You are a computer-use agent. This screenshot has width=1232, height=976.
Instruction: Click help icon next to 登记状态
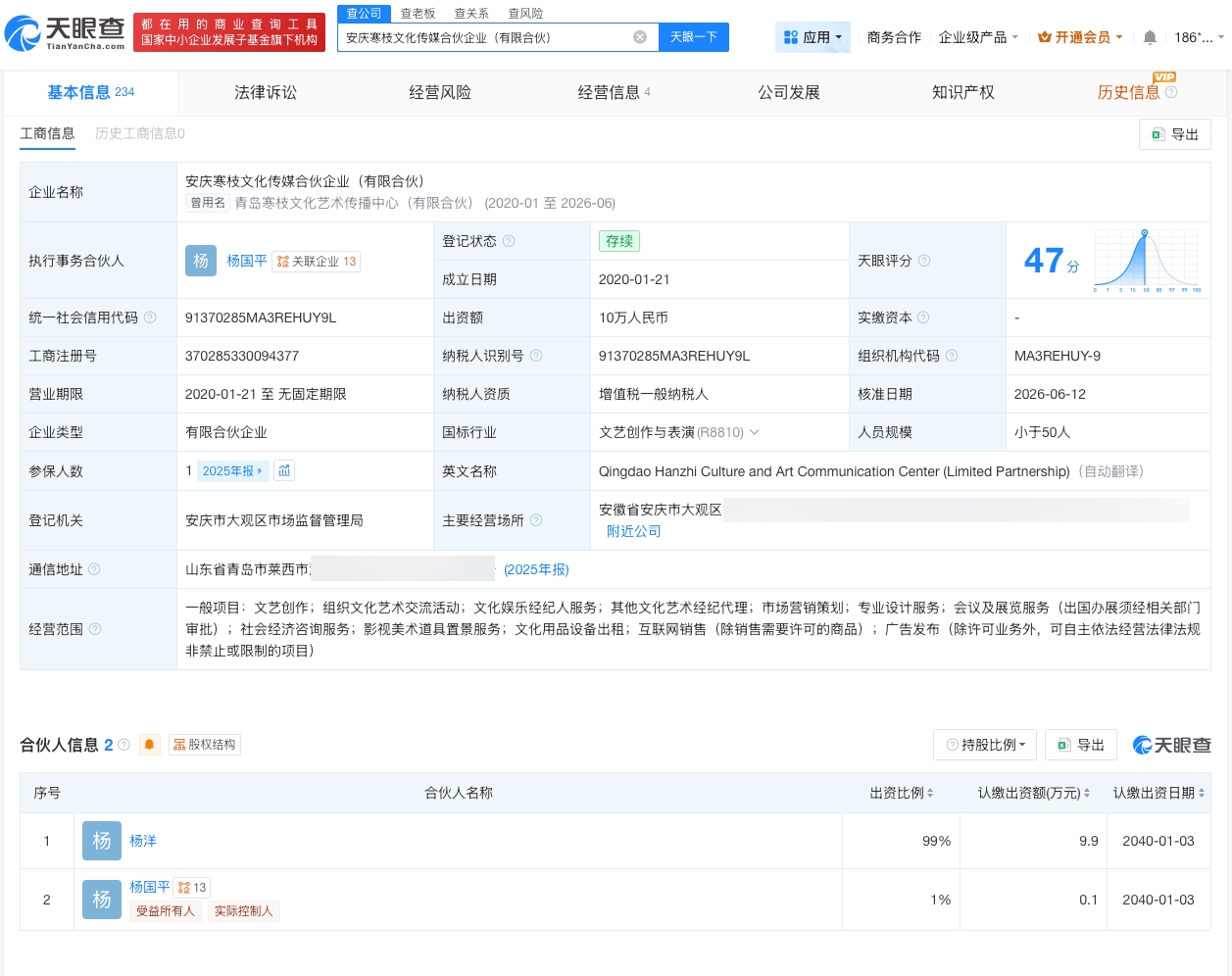click(509, 241)
